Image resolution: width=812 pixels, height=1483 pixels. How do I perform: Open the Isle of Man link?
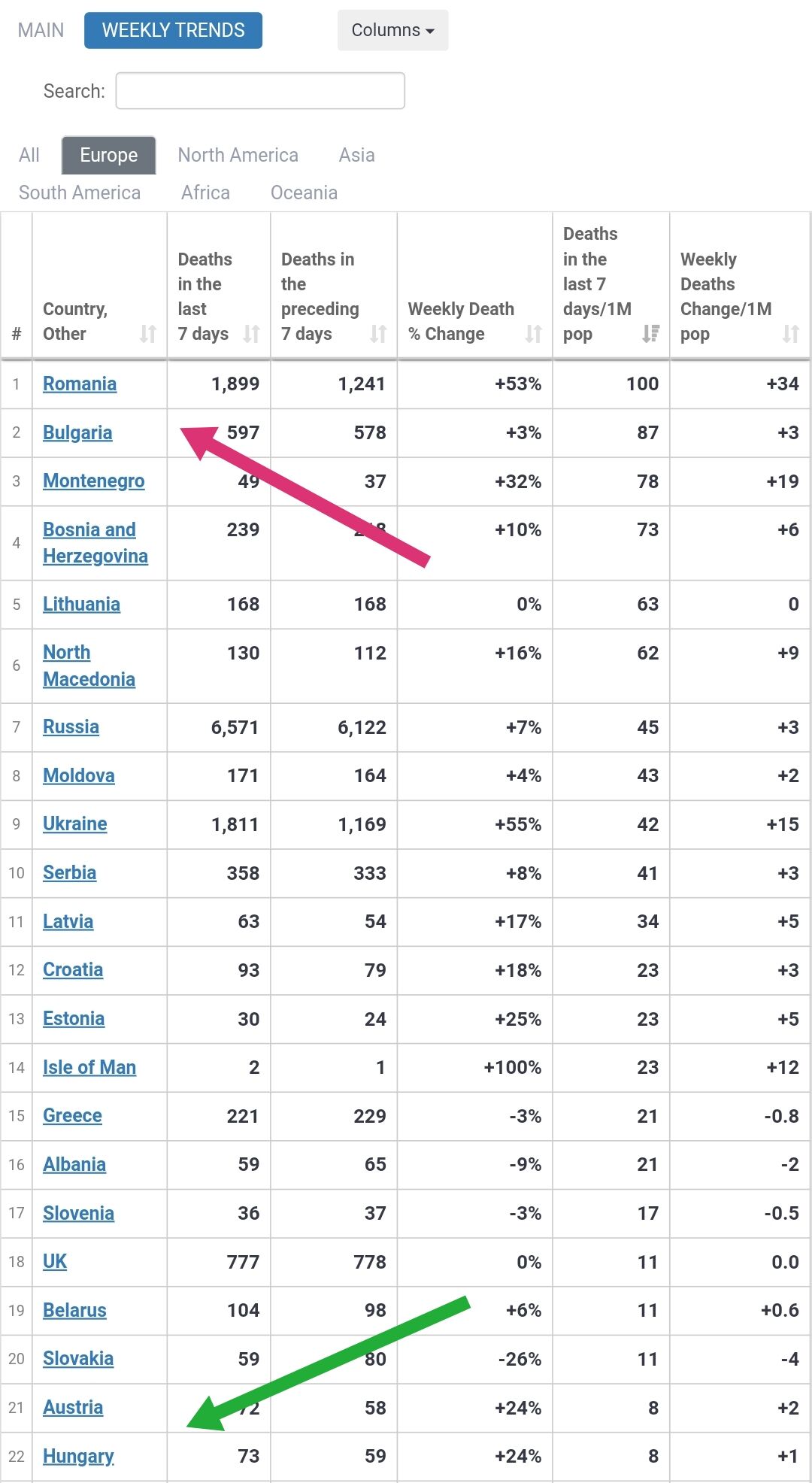tap(89, 1067)
